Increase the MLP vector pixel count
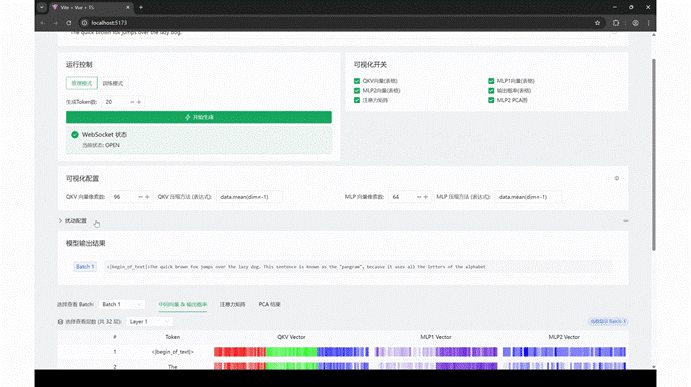The width and height of the screenshot is (691, 387). (x=426, y=197)
